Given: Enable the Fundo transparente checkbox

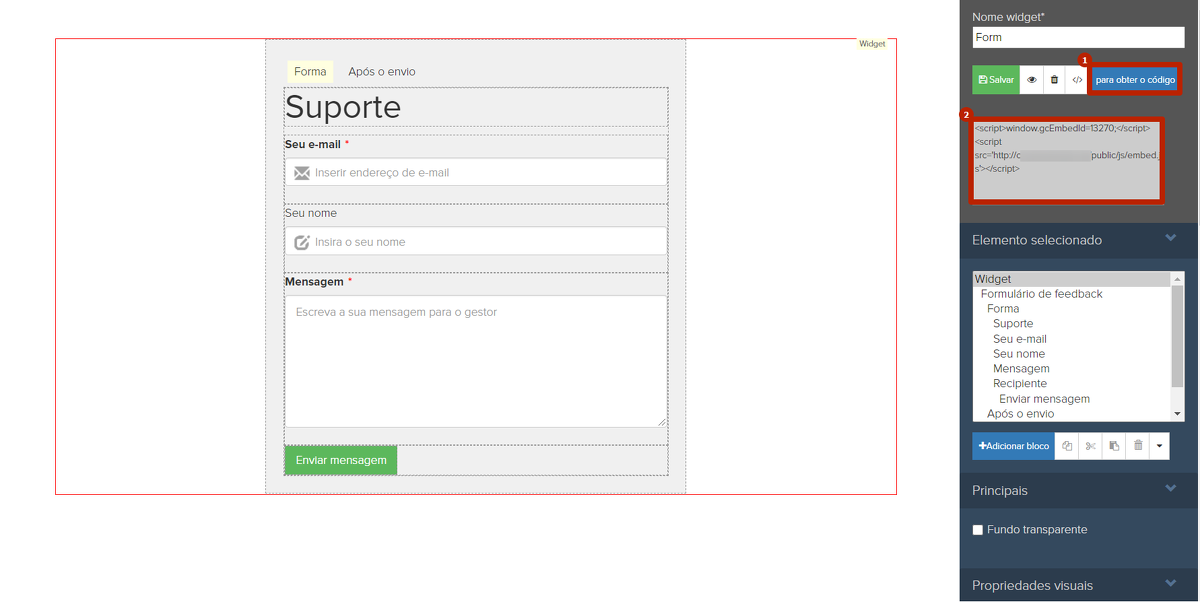Looking at the screenshot, I should pos(978,530).
